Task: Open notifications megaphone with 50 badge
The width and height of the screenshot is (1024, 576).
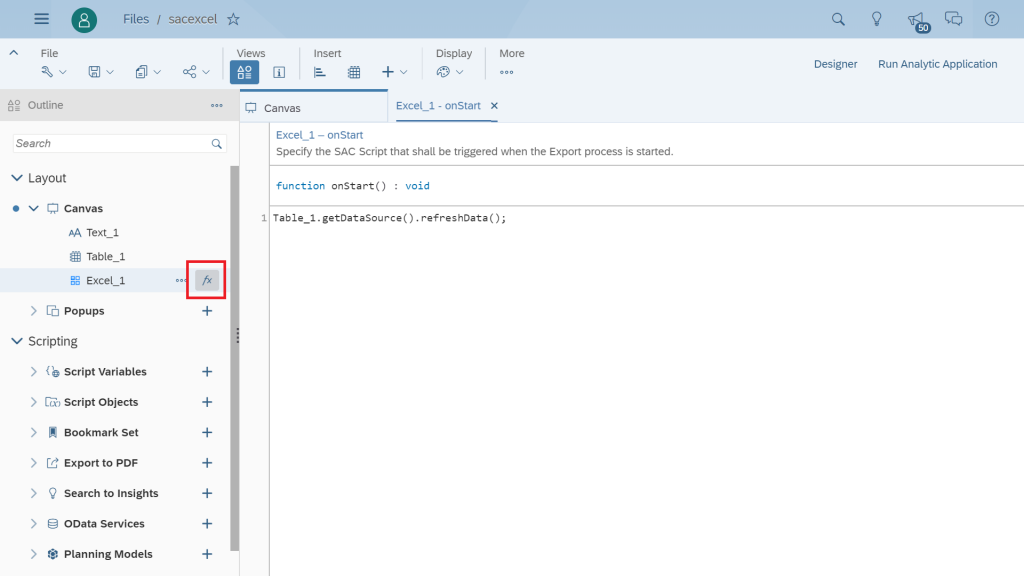Action: pos(918,20)
